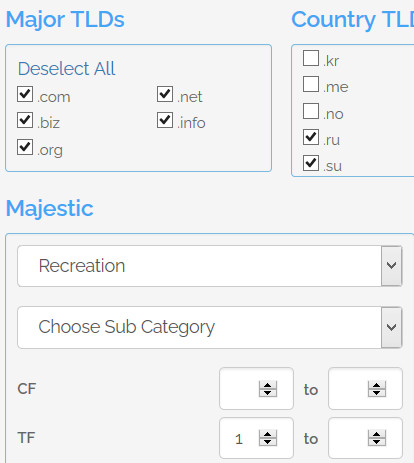Expand the Choose Sub Category dropdown
This screenshot has width=414, height=463.
pos(210,327)
